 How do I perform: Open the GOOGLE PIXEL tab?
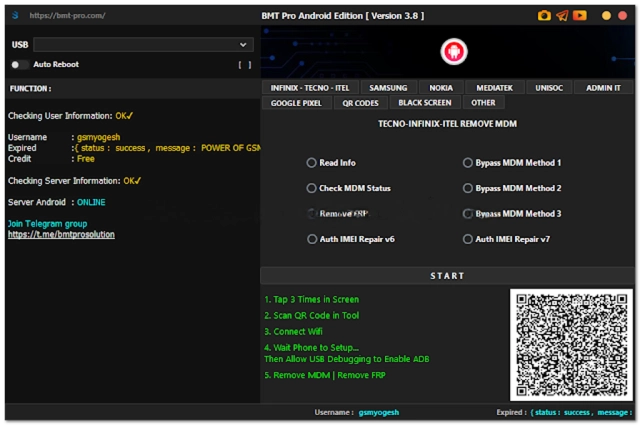click(x=296, y=103)
